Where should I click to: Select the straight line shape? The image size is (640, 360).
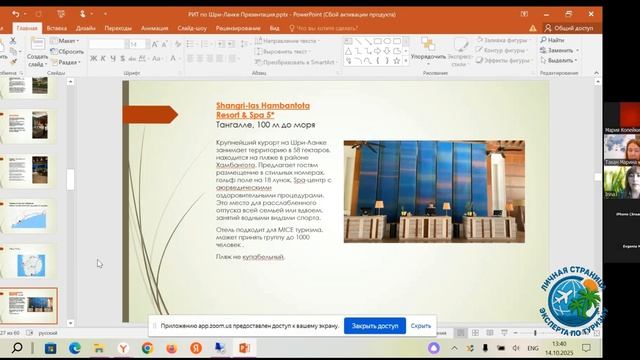pyautogui.click(x=358, y=41)
